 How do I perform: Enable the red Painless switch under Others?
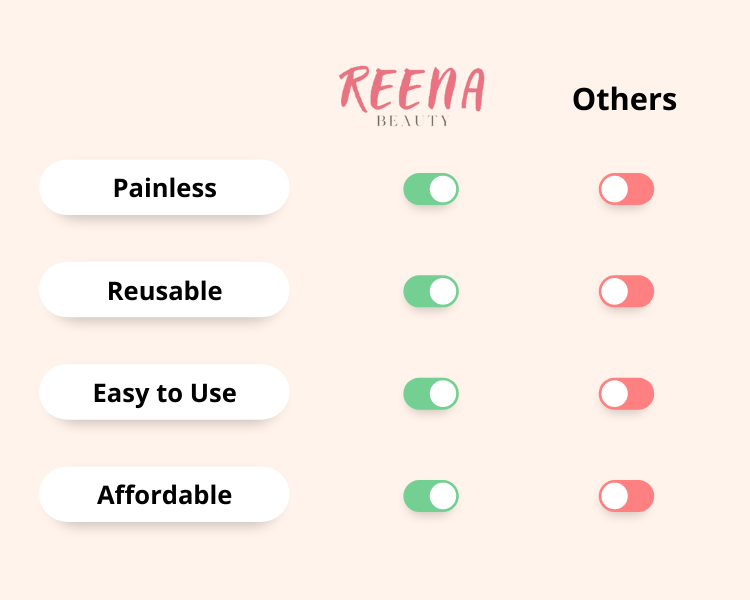coord(626,189)
